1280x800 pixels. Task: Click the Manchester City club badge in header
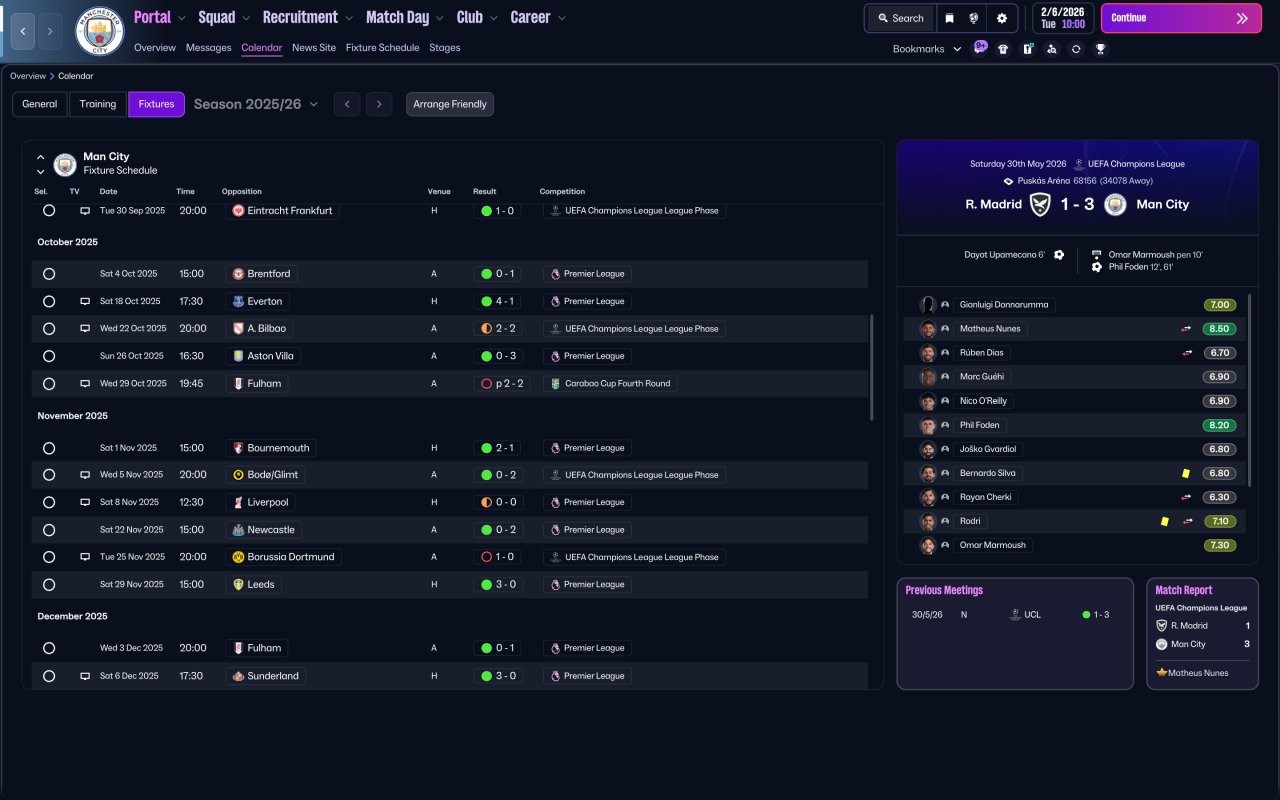(x=100, y=31)
